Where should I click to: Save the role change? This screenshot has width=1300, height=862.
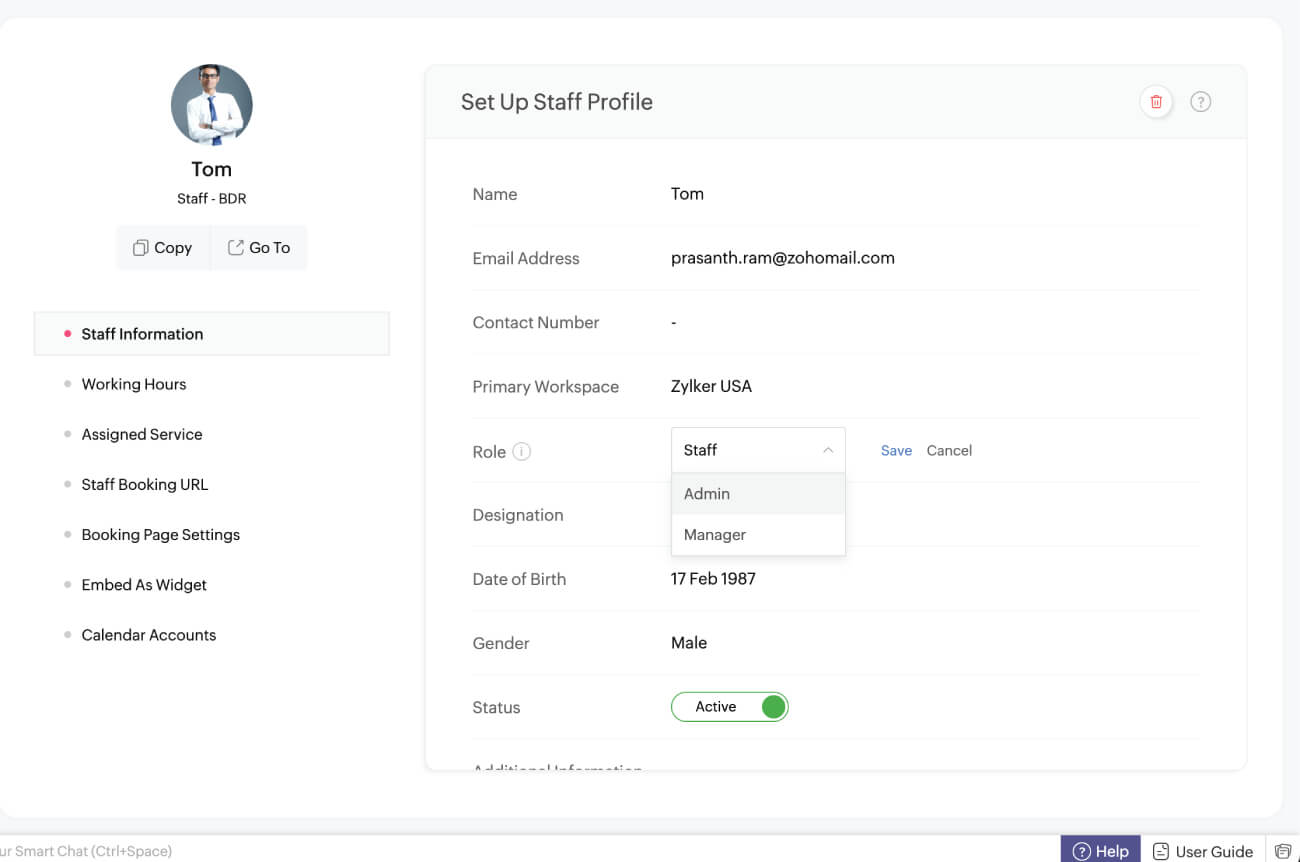[896, 451]
